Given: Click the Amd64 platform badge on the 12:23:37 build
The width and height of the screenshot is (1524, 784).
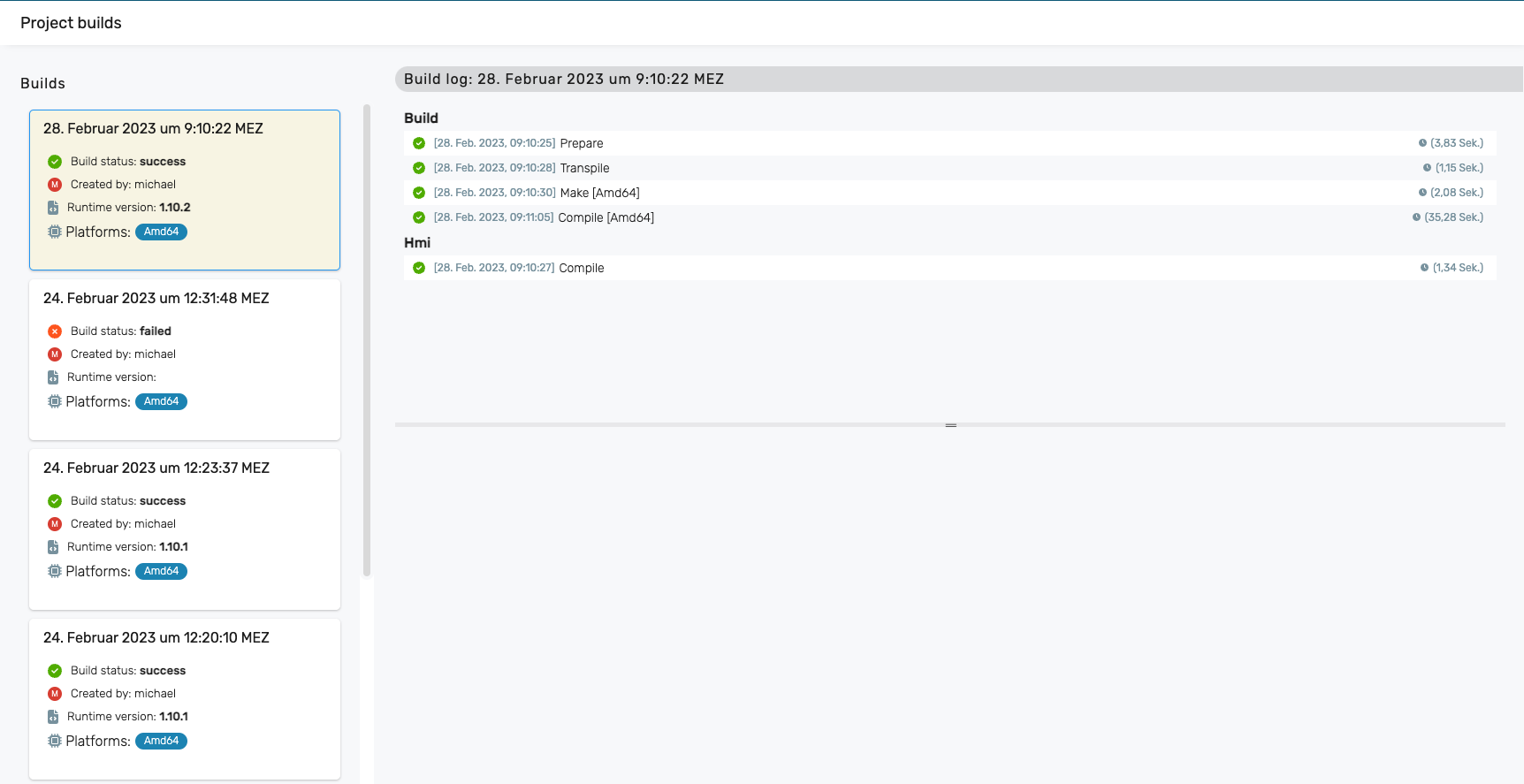Looking at the screenshot, I should (x=161, y=571).
